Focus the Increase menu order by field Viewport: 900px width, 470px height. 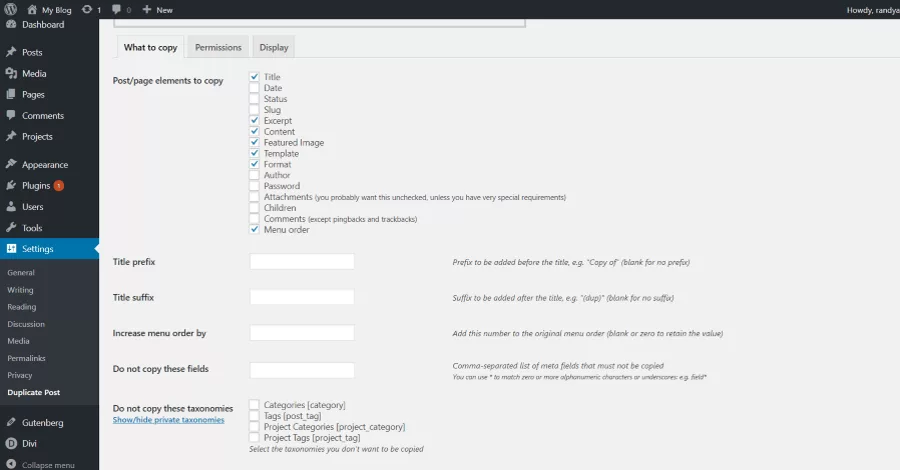[302, 333]
